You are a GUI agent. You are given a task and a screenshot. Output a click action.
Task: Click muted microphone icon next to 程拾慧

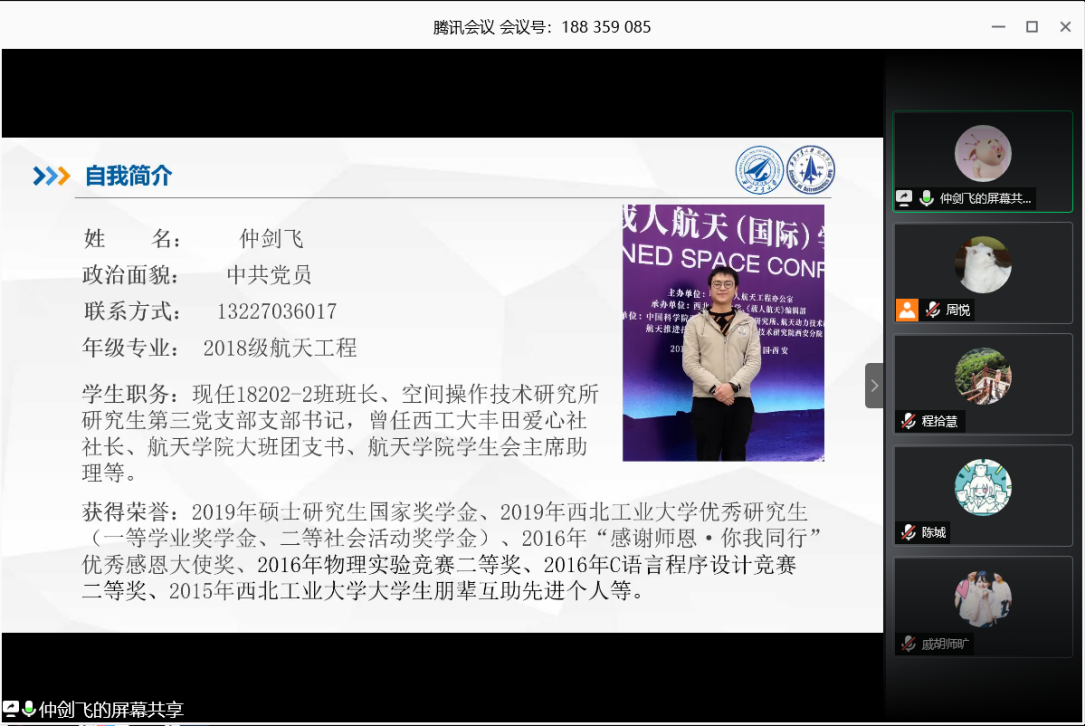(908, 421)
